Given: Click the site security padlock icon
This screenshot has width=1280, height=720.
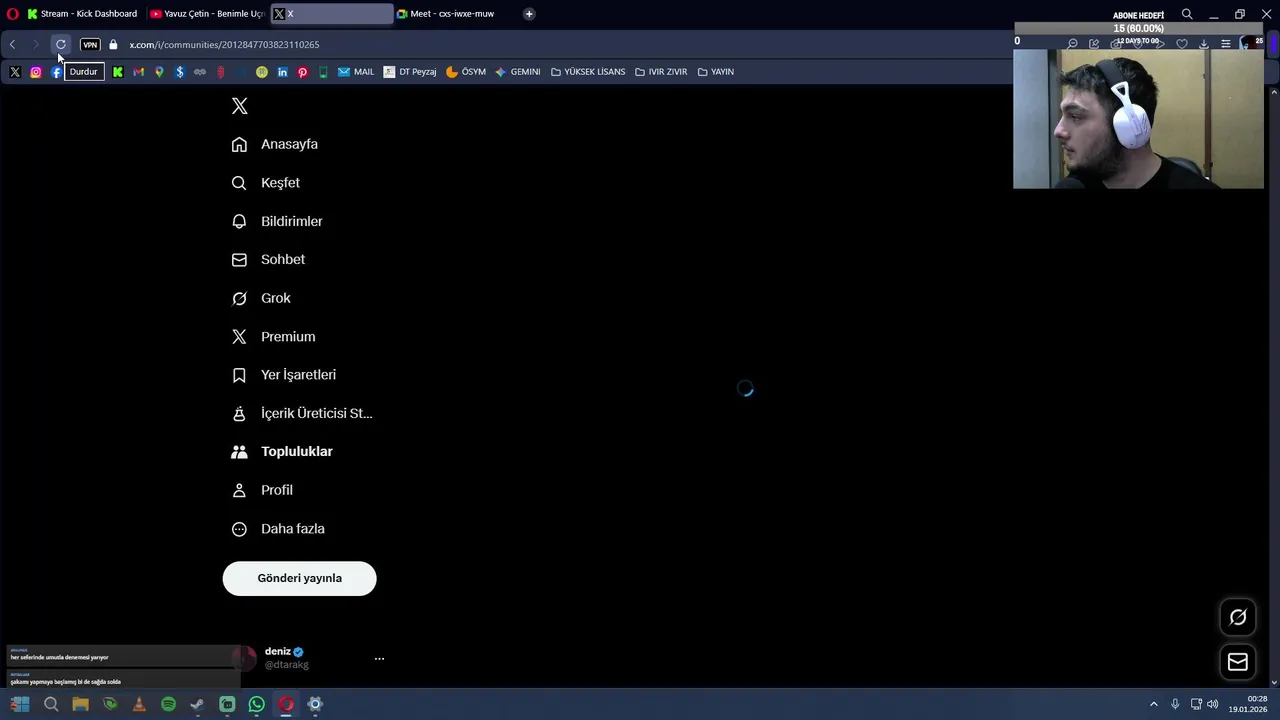Looking at the screenshot, I should pyautogui.click(x=113, y=44).
